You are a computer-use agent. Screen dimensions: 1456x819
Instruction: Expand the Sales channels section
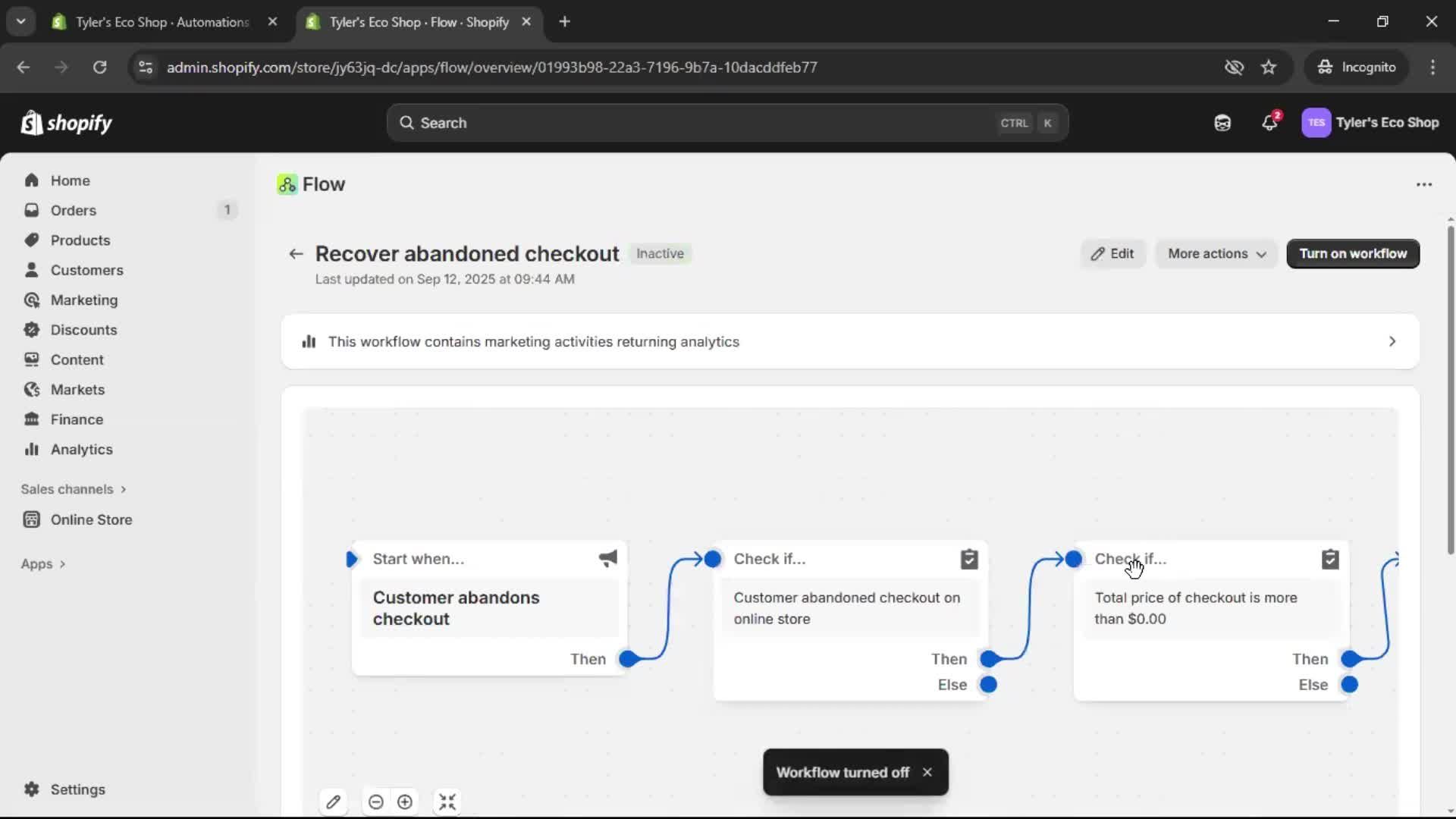coord(74,489)
